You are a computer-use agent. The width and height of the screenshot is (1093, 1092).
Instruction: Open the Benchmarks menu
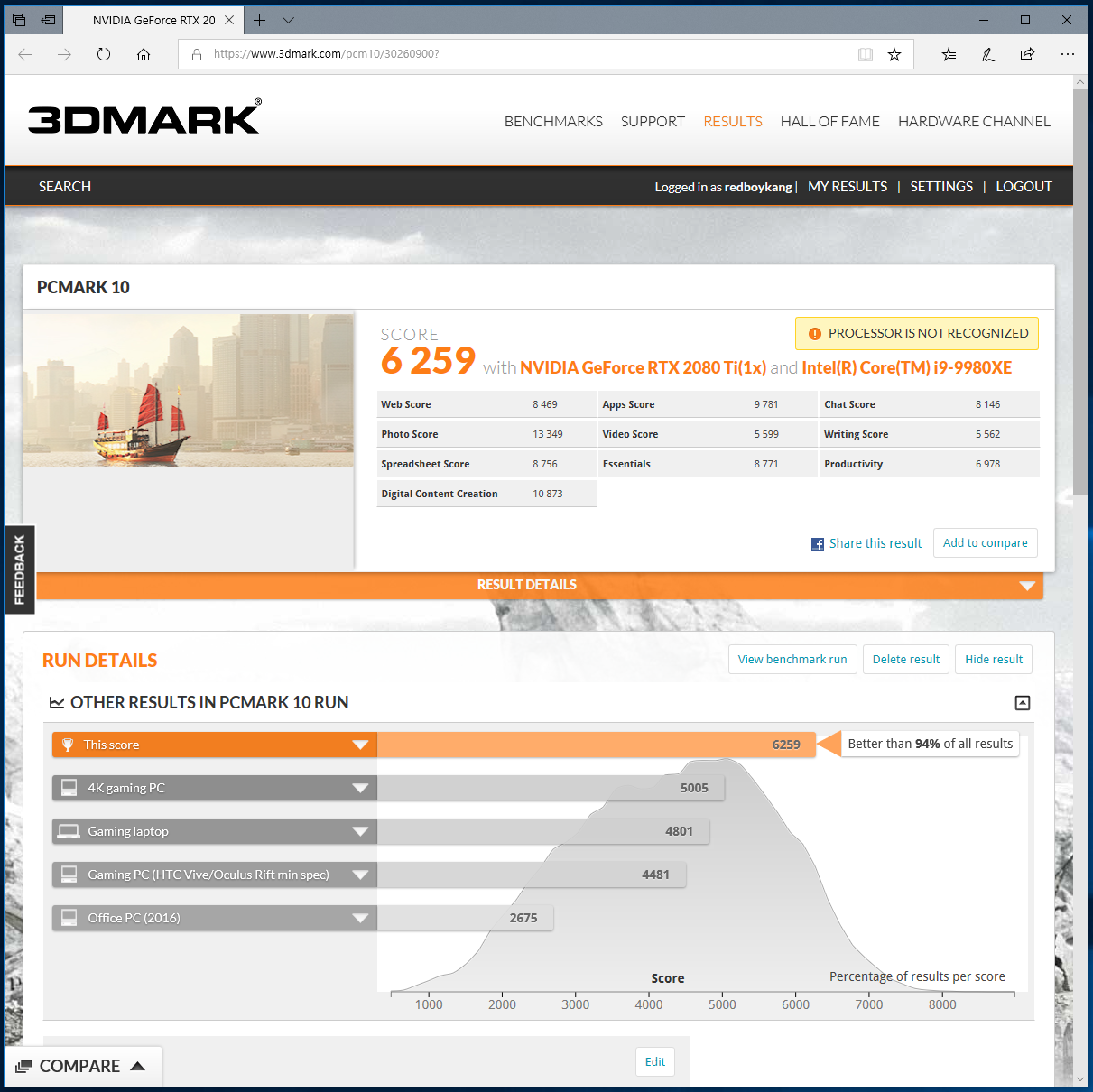pos(553,122)
